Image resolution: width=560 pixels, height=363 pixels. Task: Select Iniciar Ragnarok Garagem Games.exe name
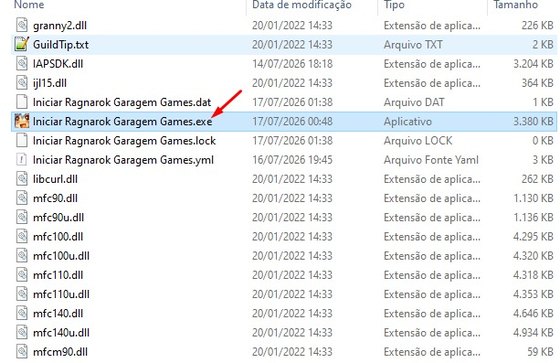[122, 121]
